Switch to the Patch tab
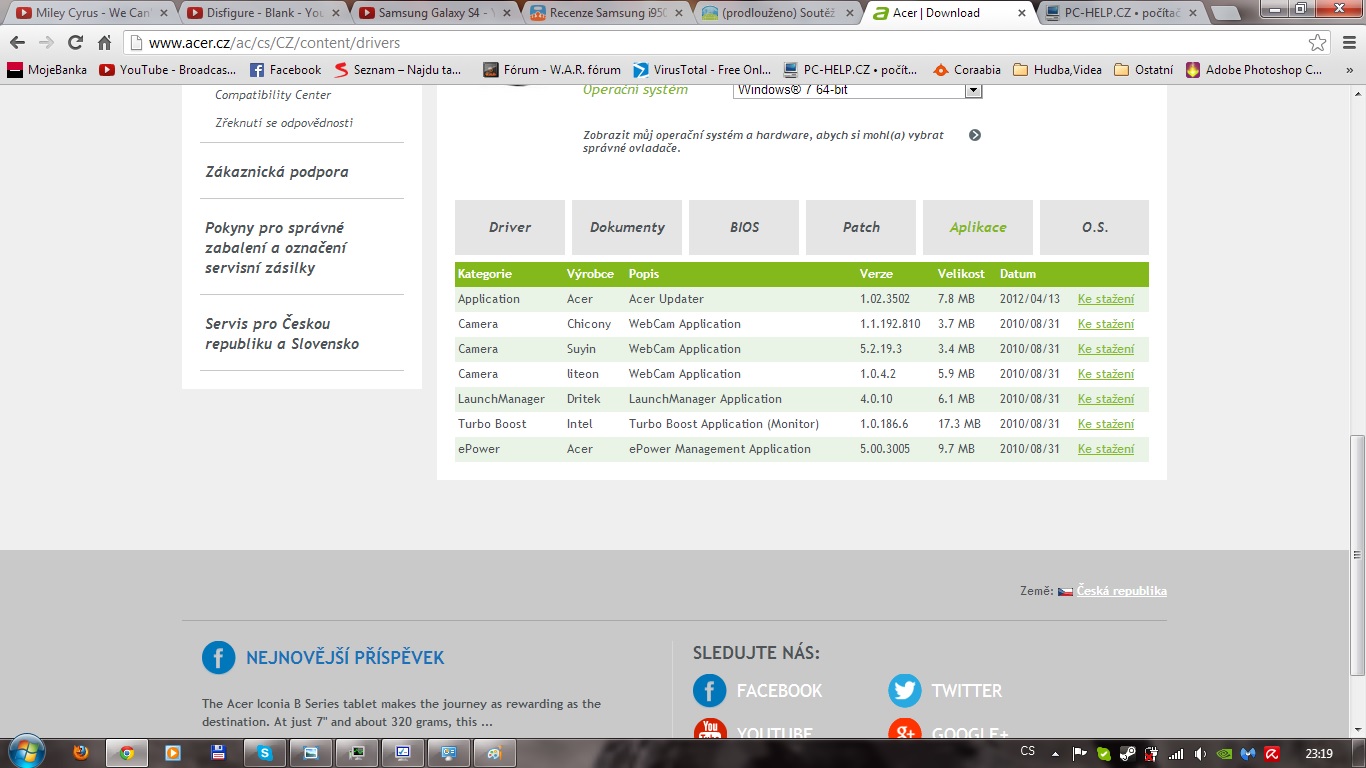 861,227
